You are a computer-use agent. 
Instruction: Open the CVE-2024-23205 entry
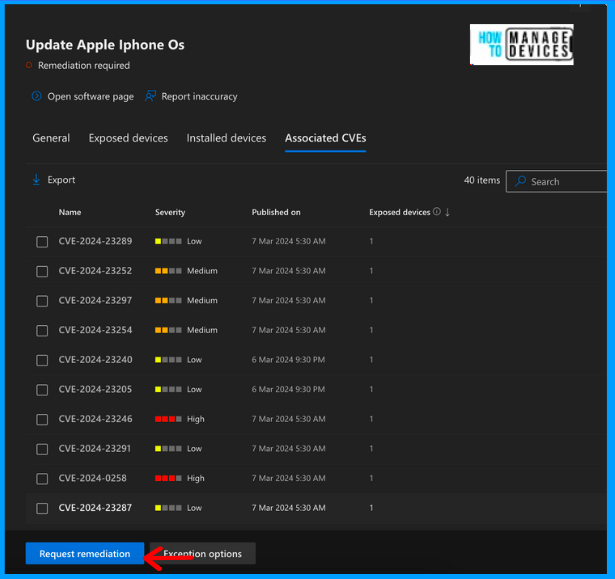pos(95,389)
